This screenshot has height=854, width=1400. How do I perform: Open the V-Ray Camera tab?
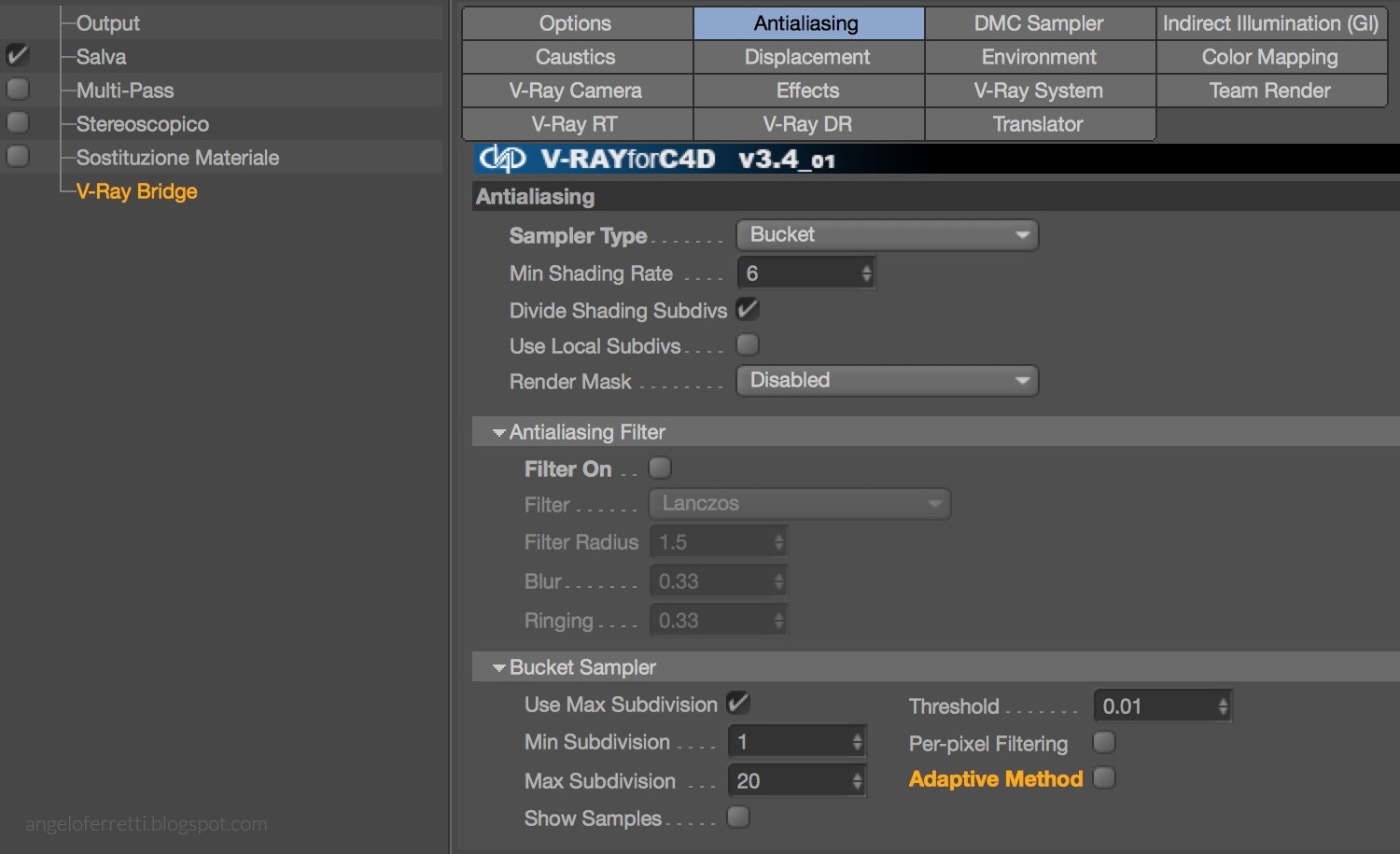pos(577,91)
